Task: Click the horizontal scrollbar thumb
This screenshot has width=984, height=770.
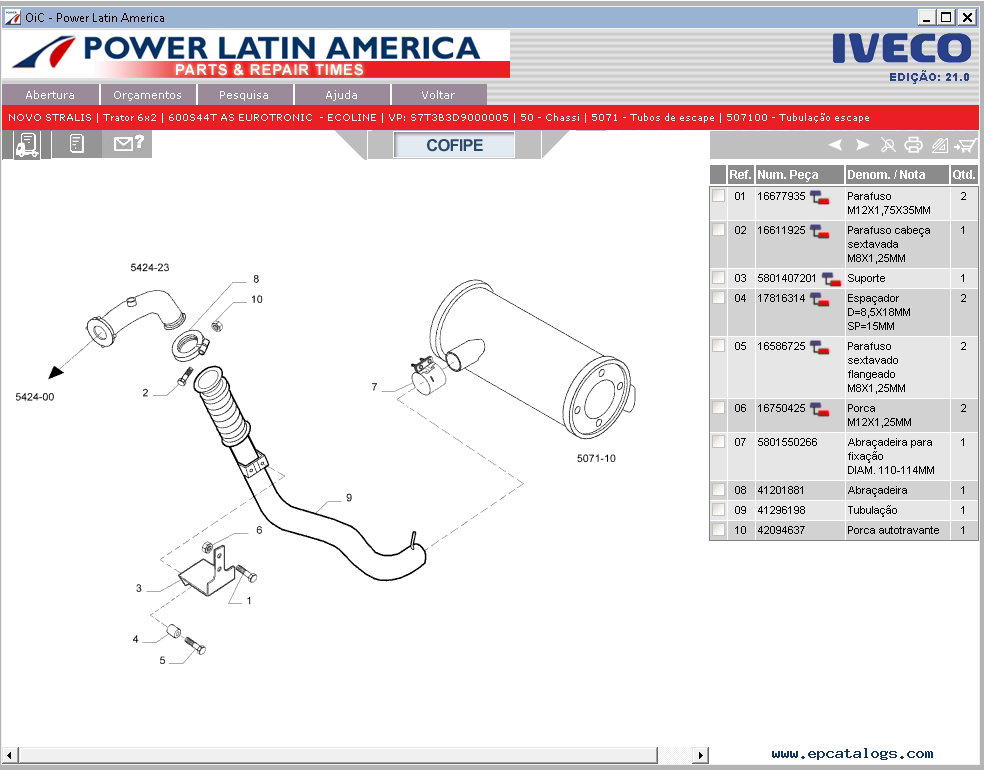Action: (338, 754)
